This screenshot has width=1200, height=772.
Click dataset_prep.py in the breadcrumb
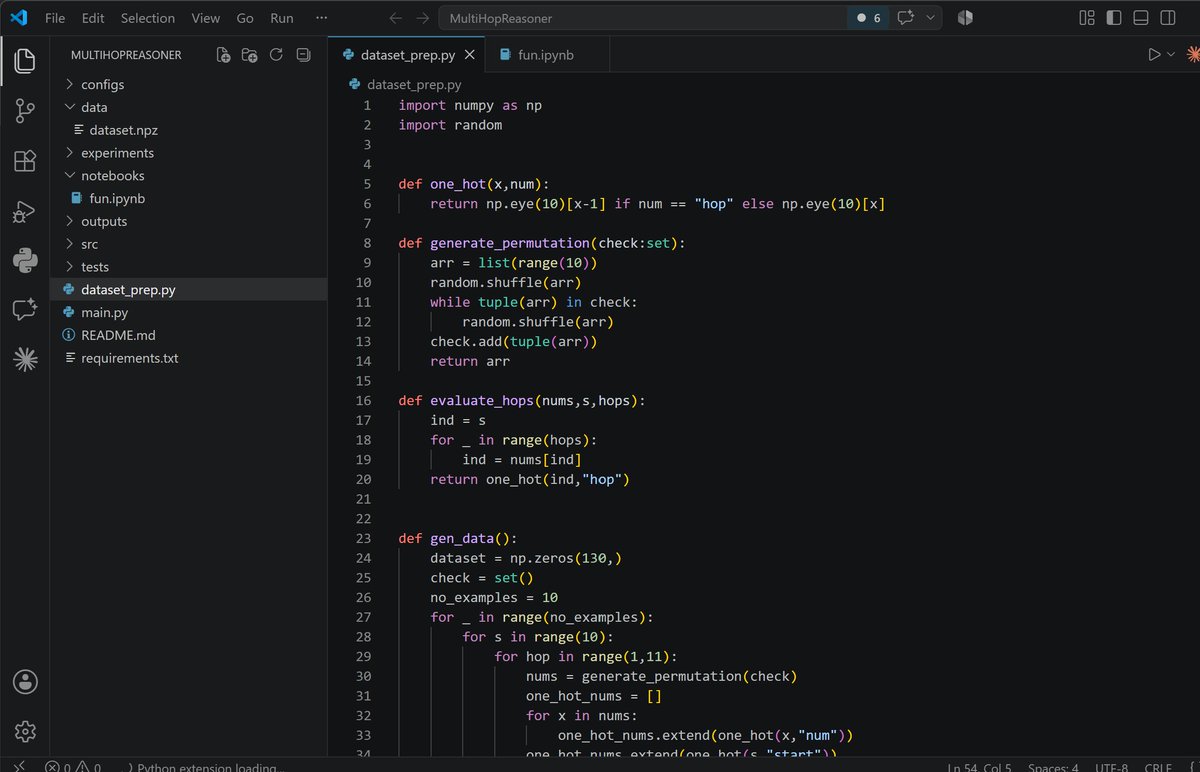point(405,86)
